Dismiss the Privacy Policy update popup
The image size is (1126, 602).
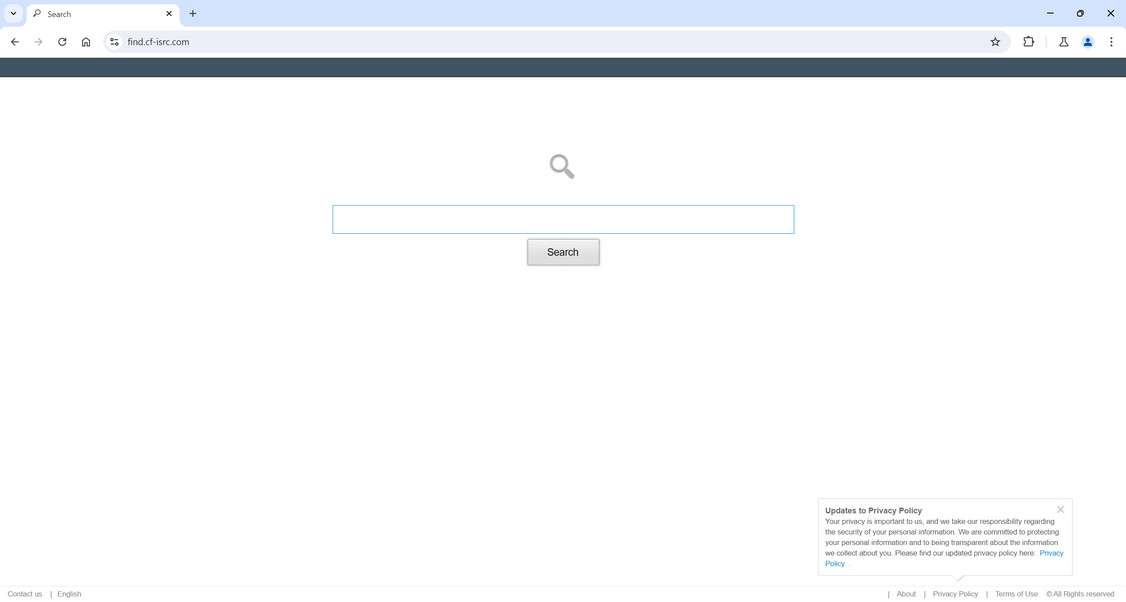pyautogui.click(x=1060, y=509)
